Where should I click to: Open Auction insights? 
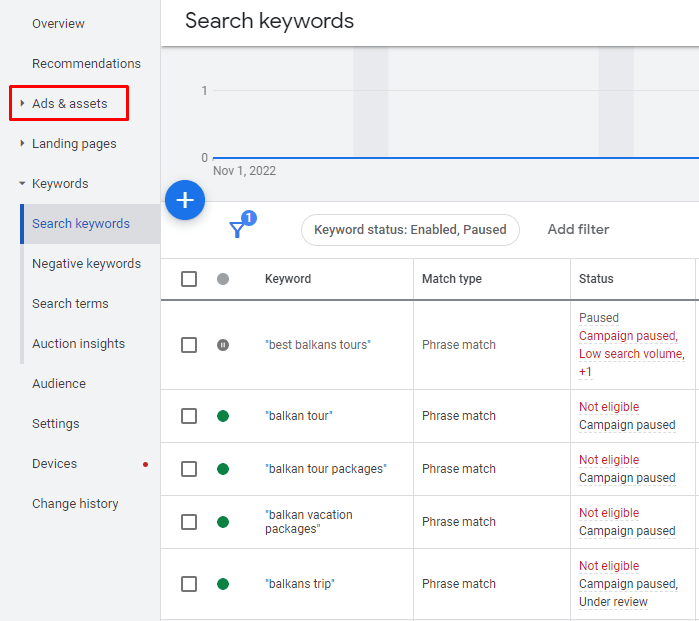click(x=78, y=344)
